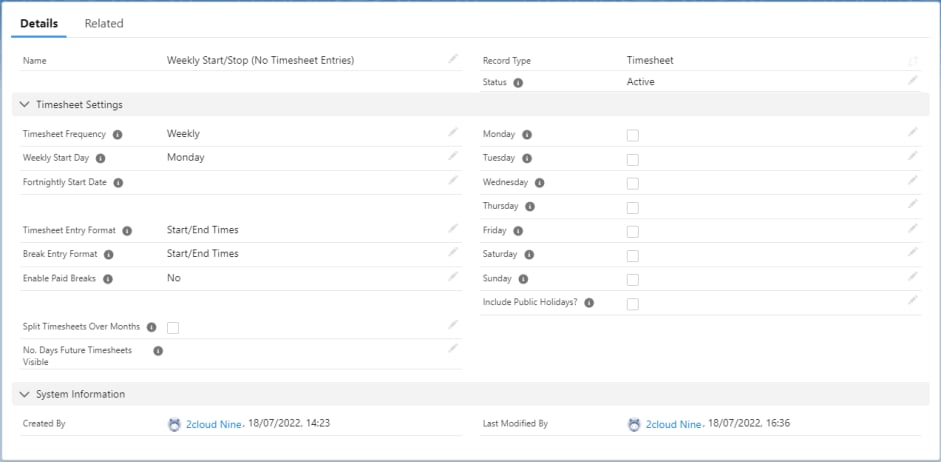941x462 pixels.
Task: Show info for No. Days Future Timesheets
Action: pos(158,350)
